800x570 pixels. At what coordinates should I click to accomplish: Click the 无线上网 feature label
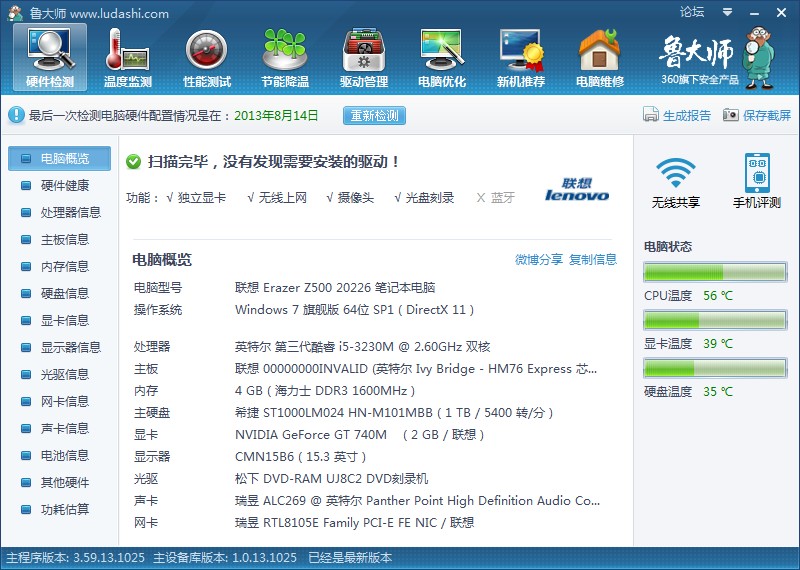point(282,197)
